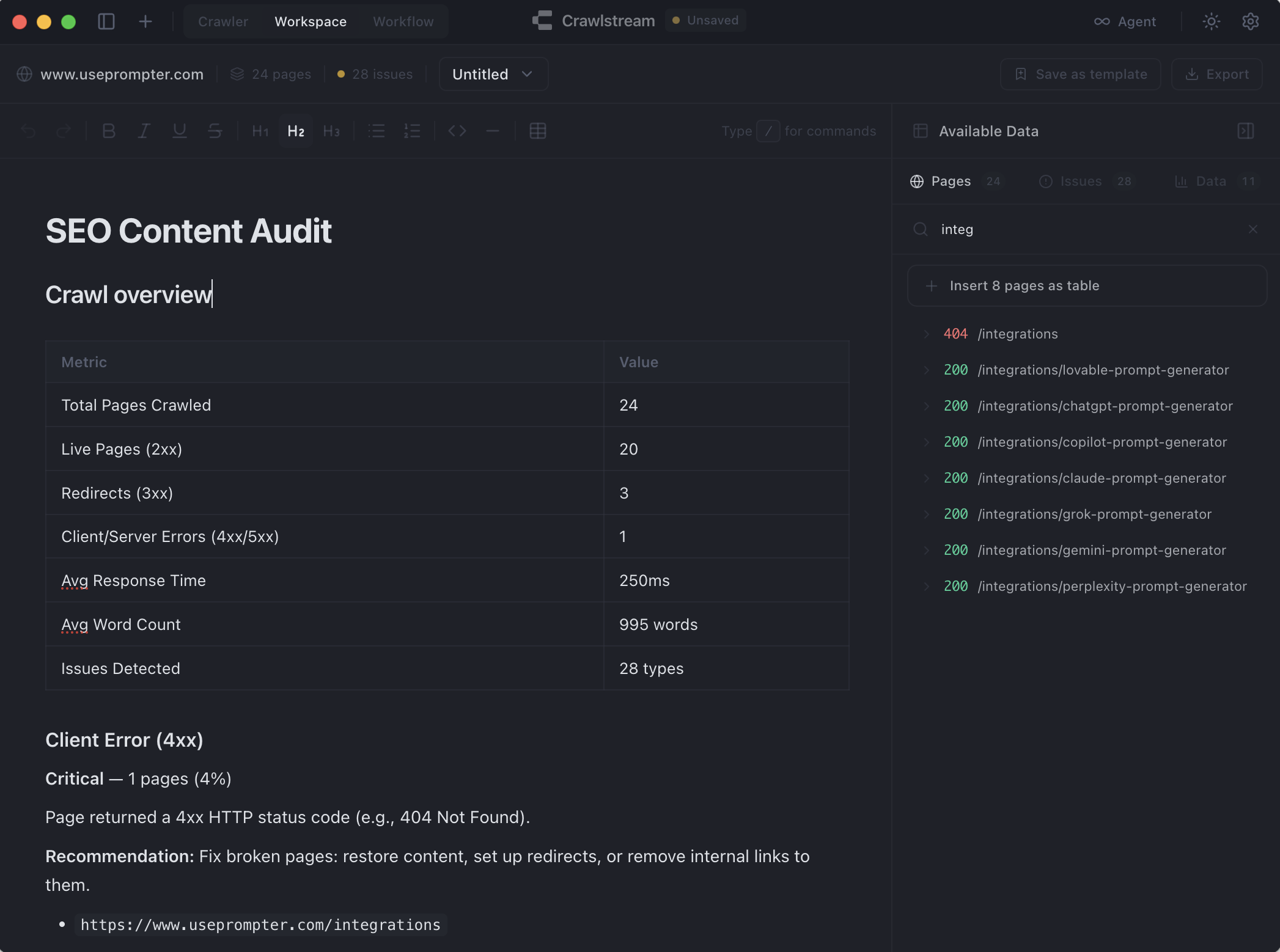This screenshot has height=952, width=1280.
Task: Switch to the Workflow tab
Action: pos(403,21)
